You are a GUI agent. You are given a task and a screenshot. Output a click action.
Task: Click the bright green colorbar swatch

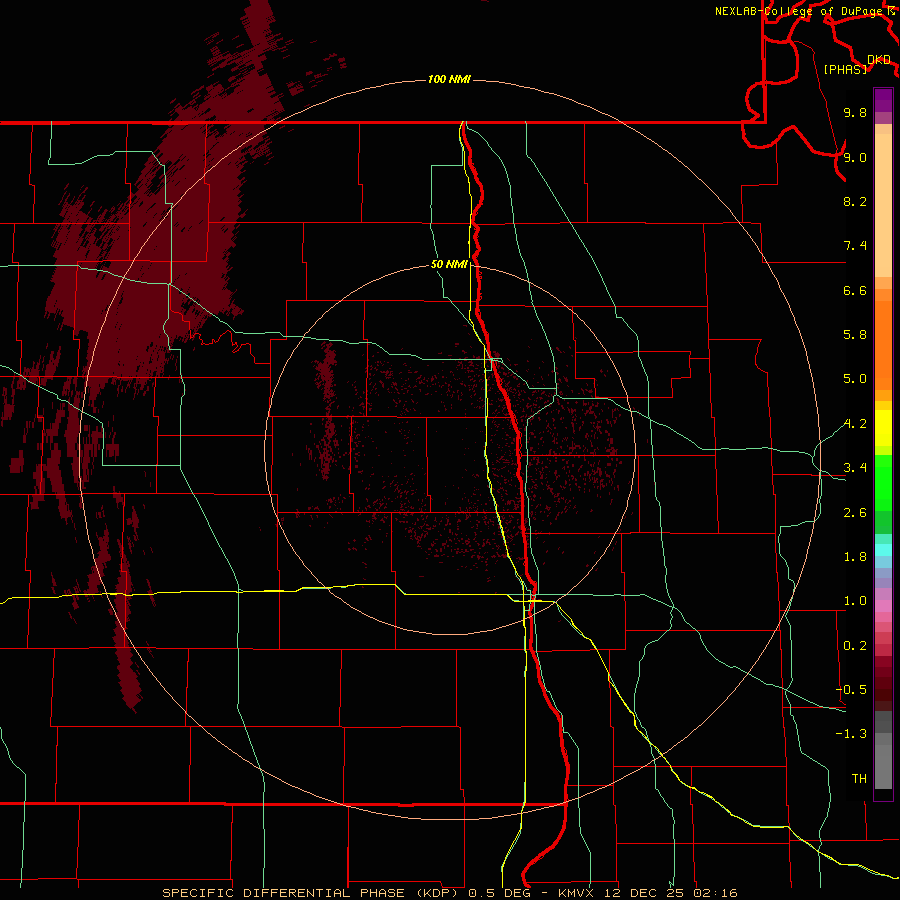pyautogui.click(x=883, y=482)
